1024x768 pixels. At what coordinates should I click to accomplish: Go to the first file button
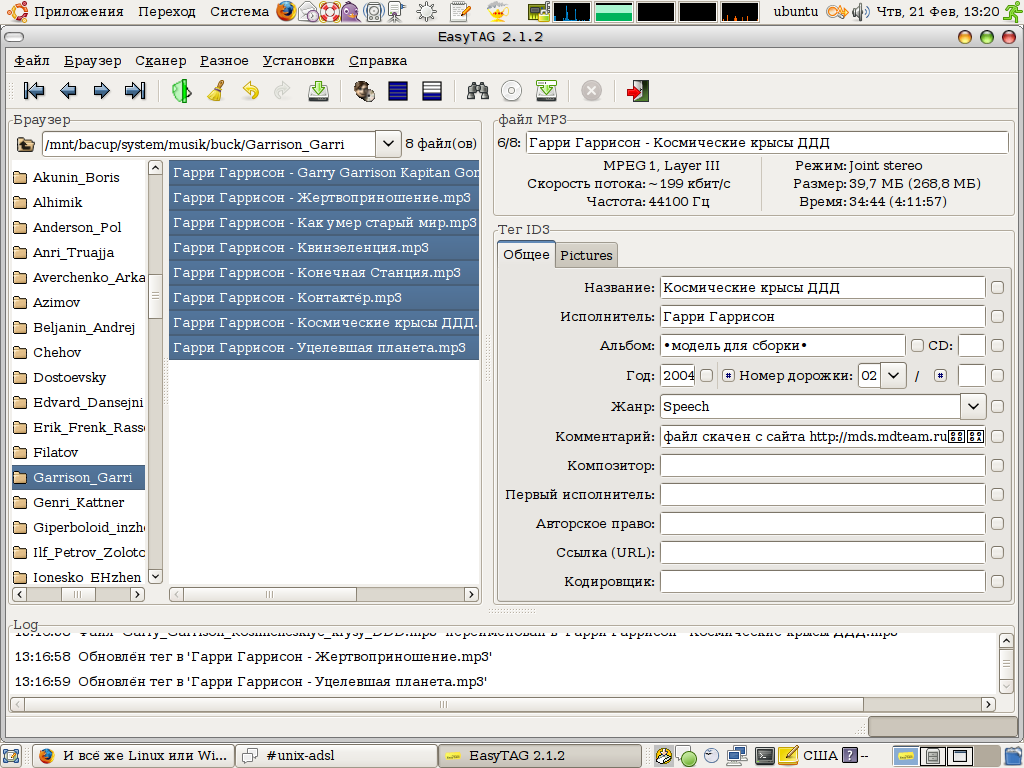34,91
